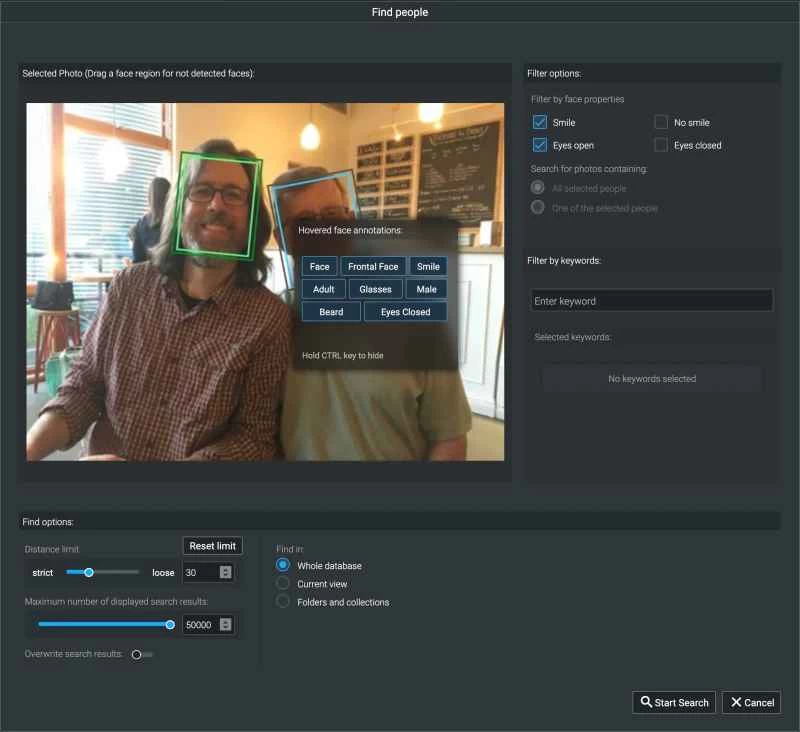This screenshot has width=800, height=732.
Task: Click the Beard annotation tag
Action: coord(331,312)
